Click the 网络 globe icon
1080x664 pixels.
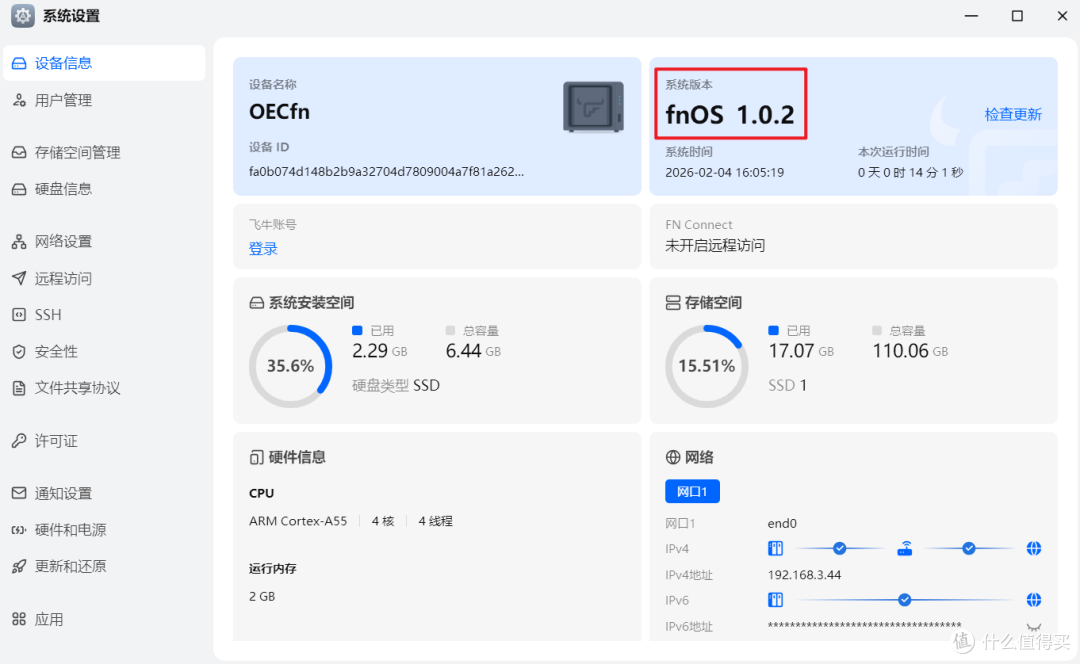pos(673,457)
